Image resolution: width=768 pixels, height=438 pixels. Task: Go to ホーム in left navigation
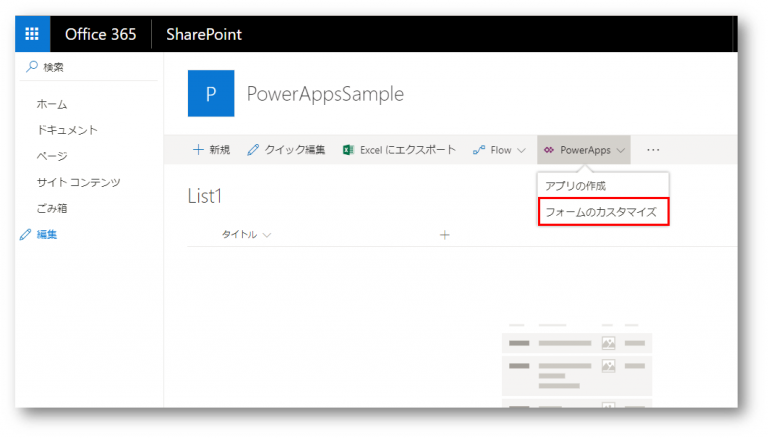[52, 104]
